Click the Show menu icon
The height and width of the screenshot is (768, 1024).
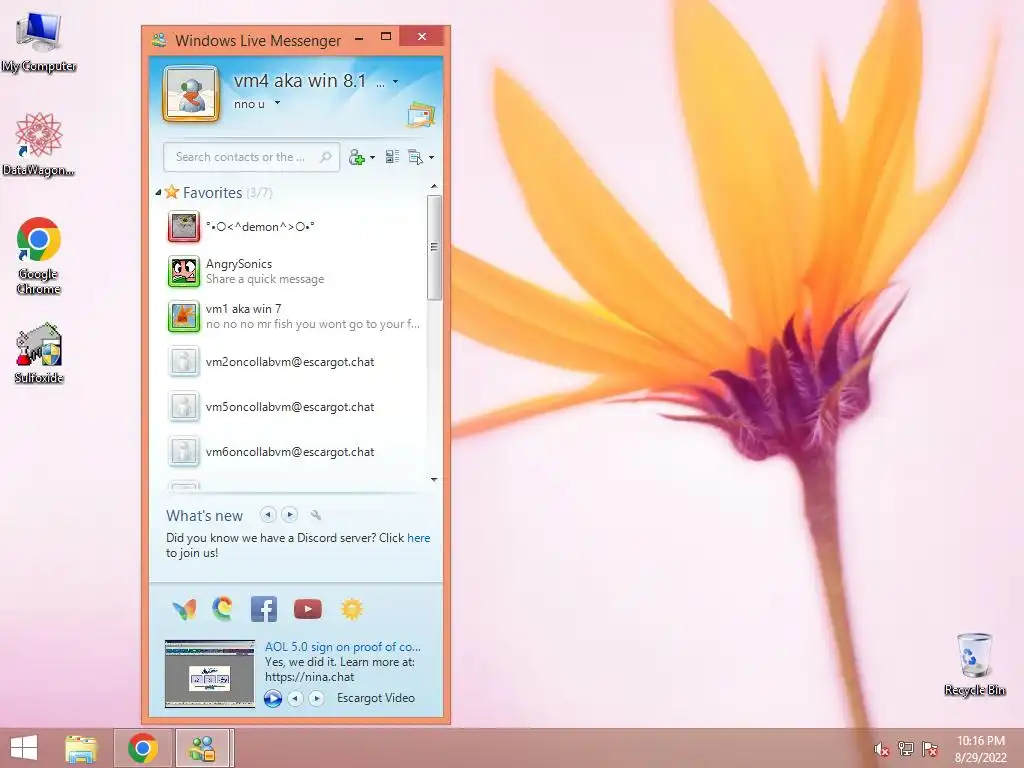coord(415,157)
